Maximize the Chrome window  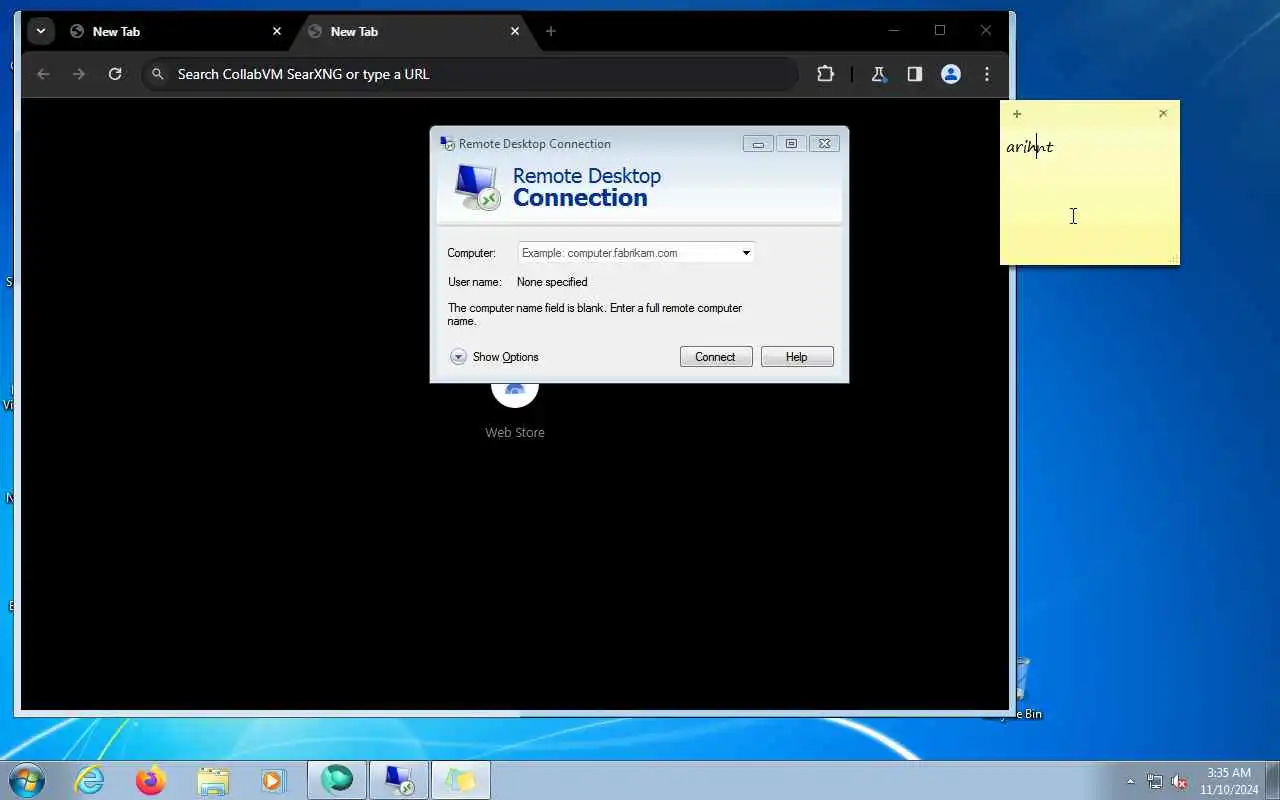point(940,31)
